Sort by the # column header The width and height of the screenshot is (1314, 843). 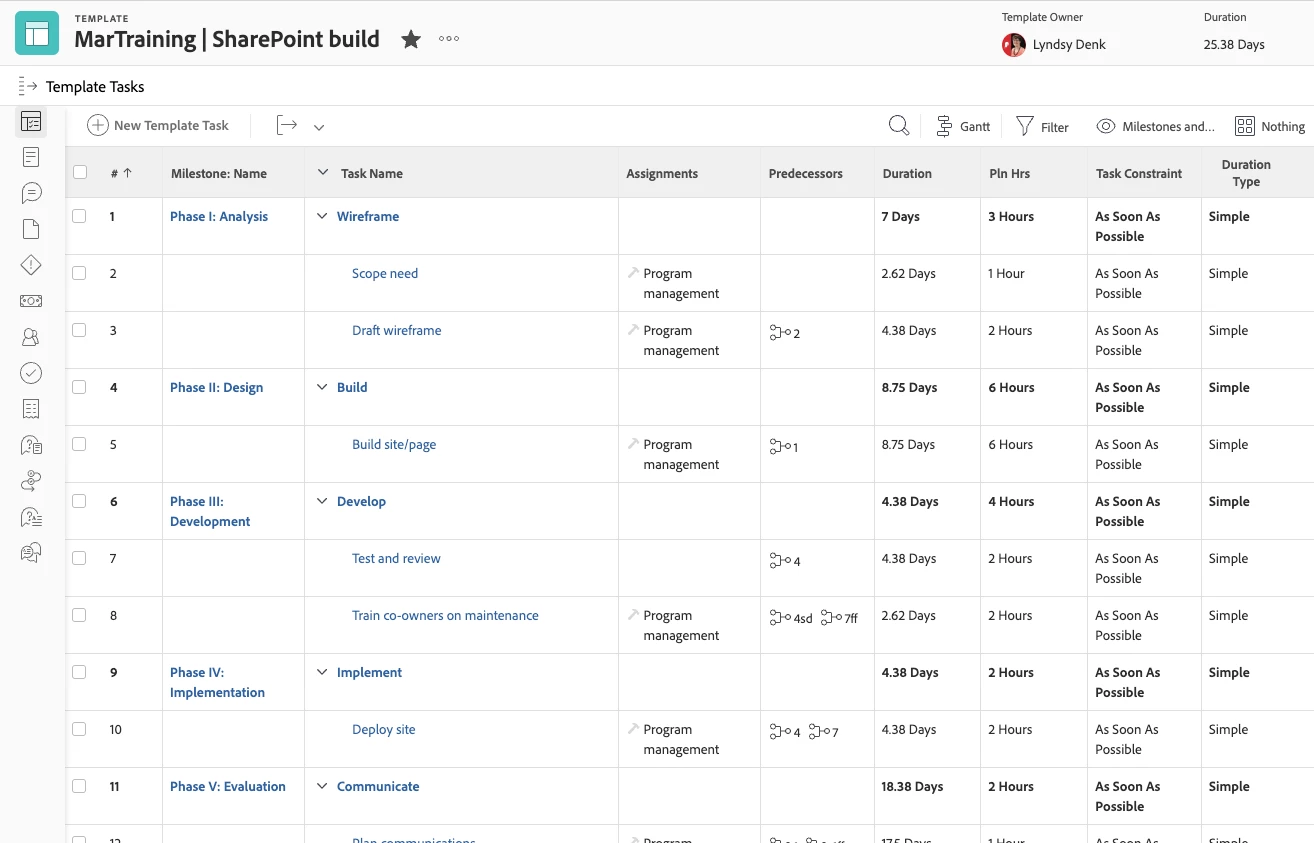121,173
